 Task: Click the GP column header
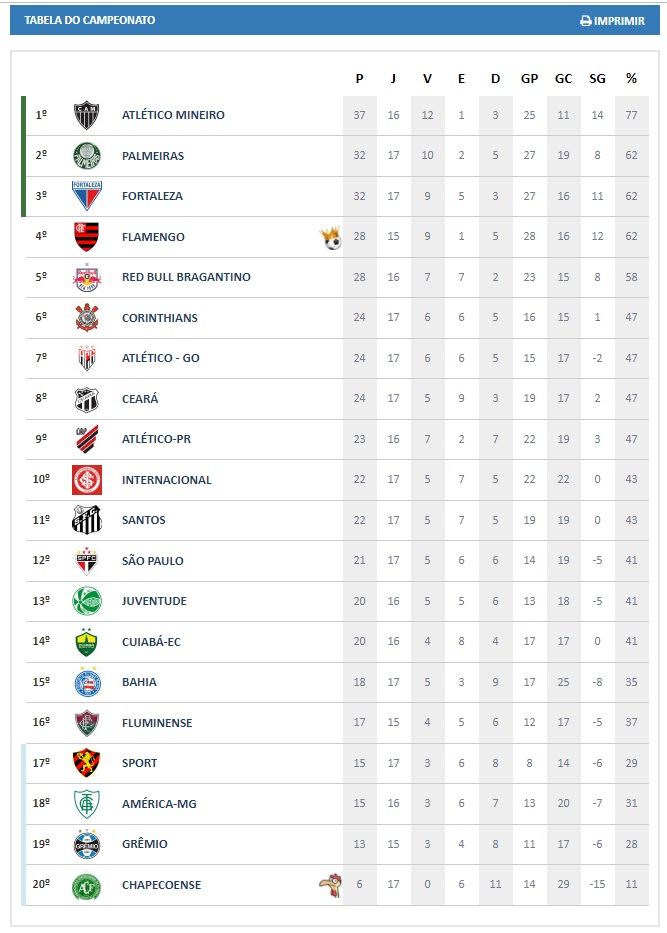tap(530, 79)
